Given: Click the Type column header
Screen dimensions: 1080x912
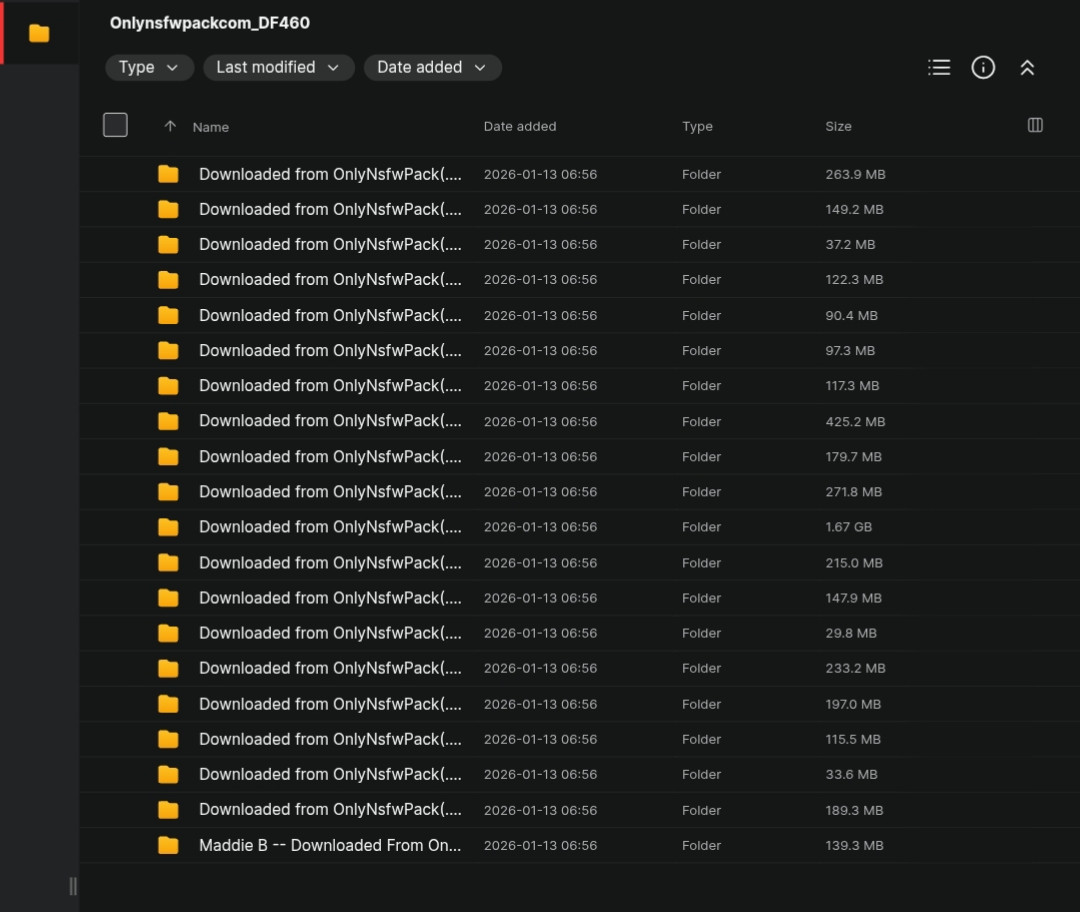Looking at the screenshot, I should (697, 126).
